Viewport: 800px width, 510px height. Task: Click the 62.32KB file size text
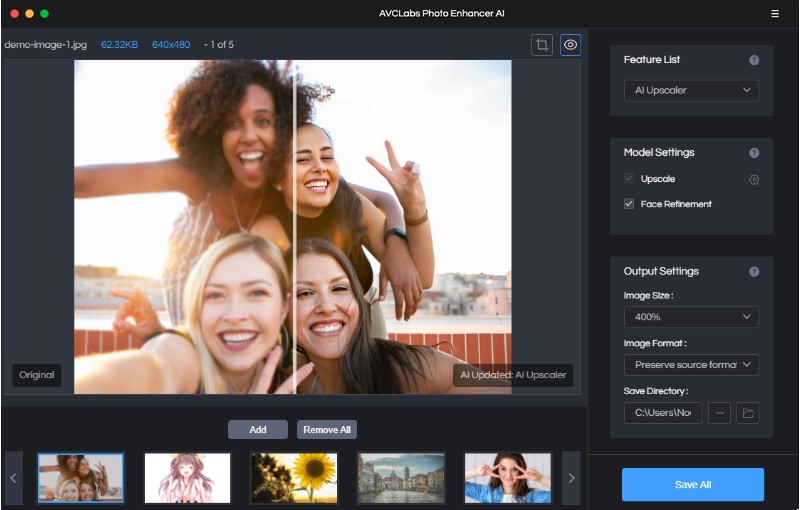tap(119, 45)
